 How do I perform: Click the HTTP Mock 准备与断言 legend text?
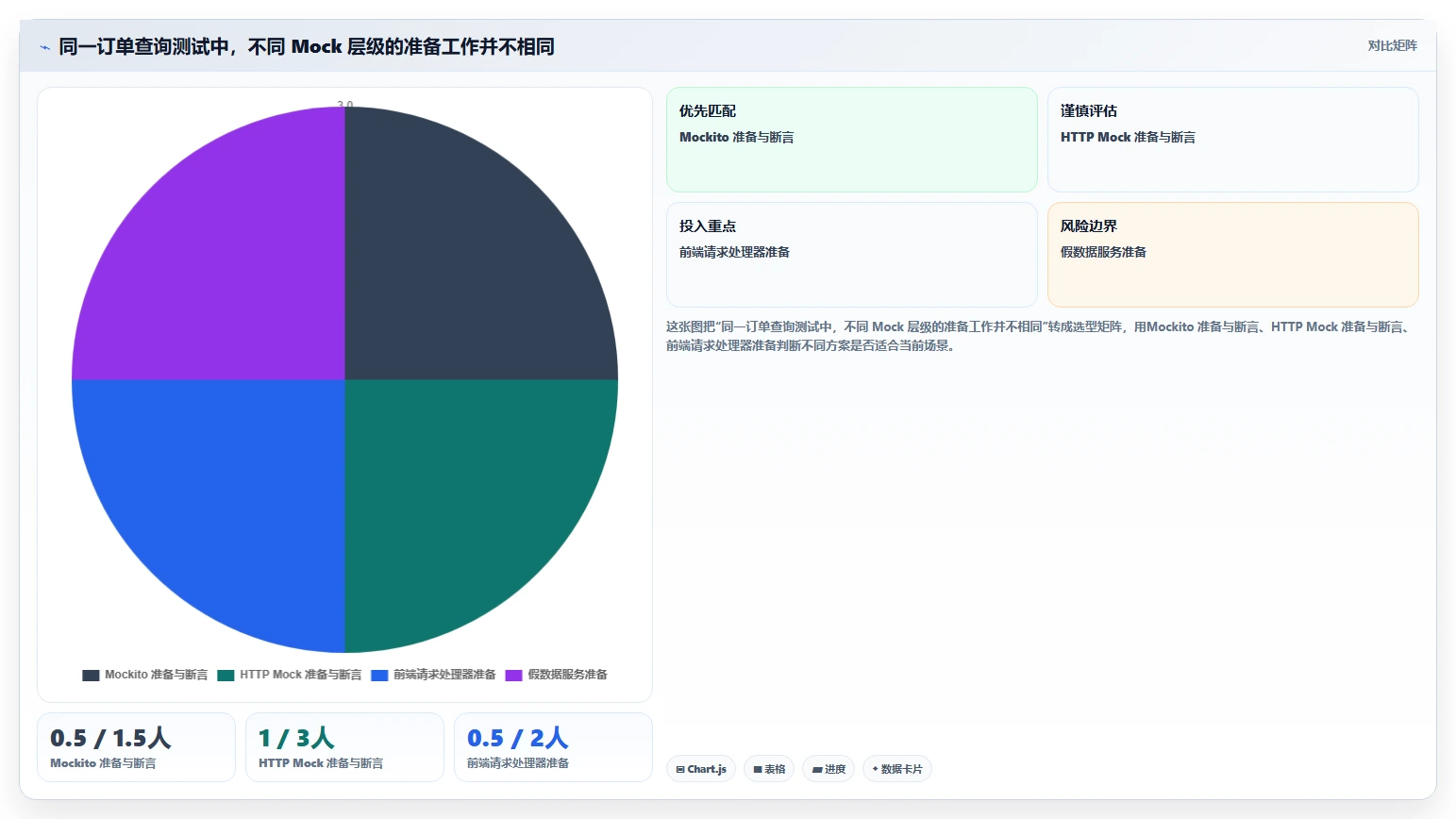pyautogui.click(x=301, y=675)
